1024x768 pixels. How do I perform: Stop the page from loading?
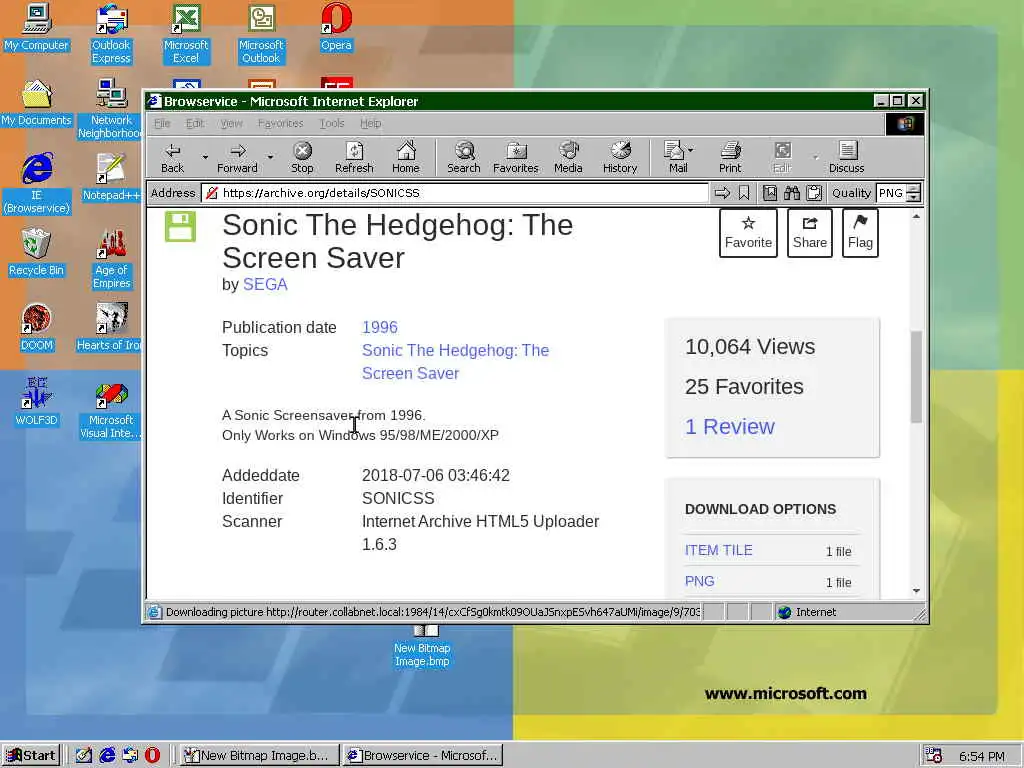click(302, 158)
